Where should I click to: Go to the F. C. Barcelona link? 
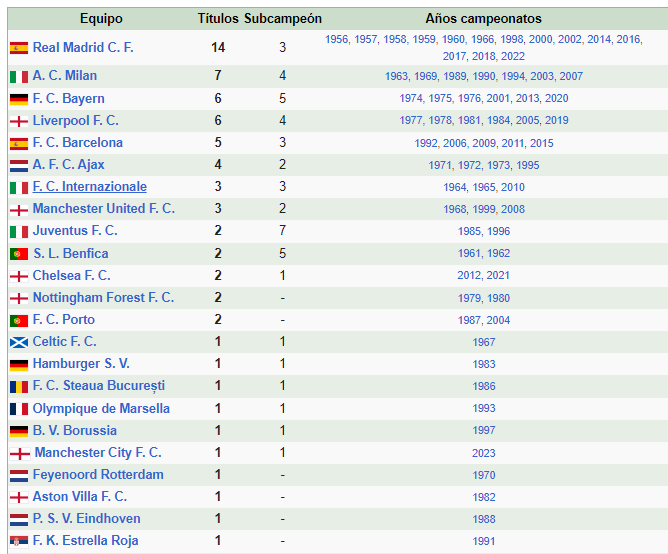coord(78,142)
